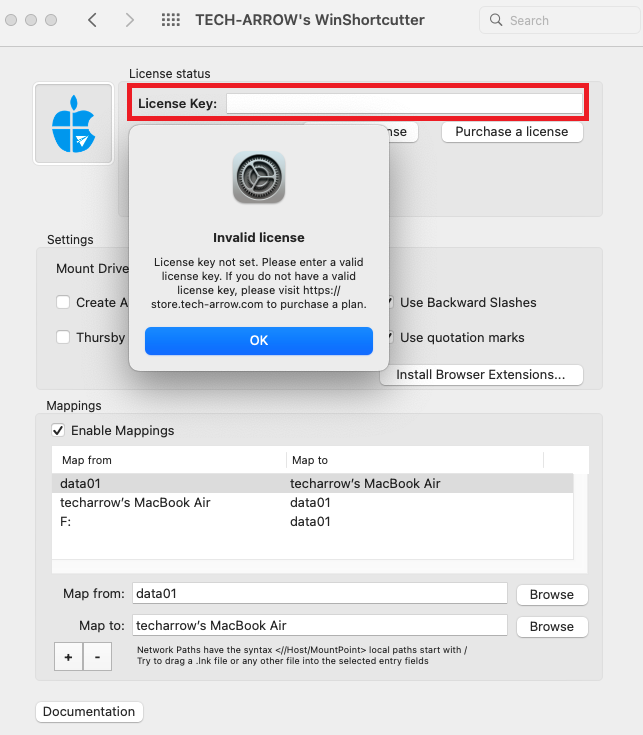Browse for the Map to path
The image size is (643, 735).
[x=552, y=626]
